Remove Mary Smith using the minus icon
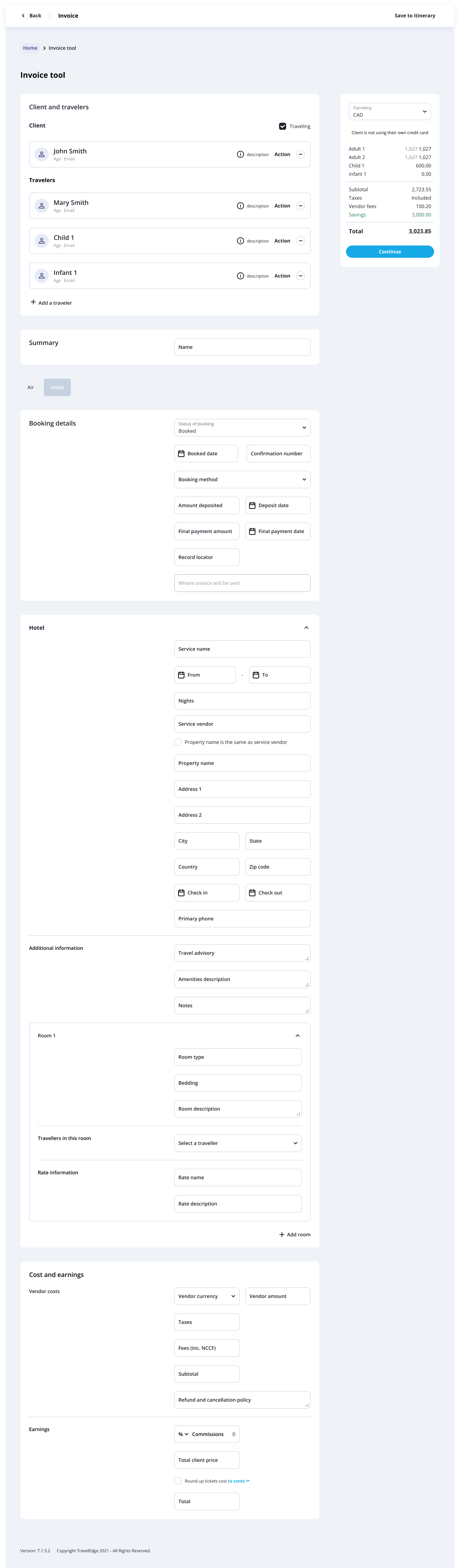The height and width of the screenshot is (1568, 460). click(x=300, y=206)
